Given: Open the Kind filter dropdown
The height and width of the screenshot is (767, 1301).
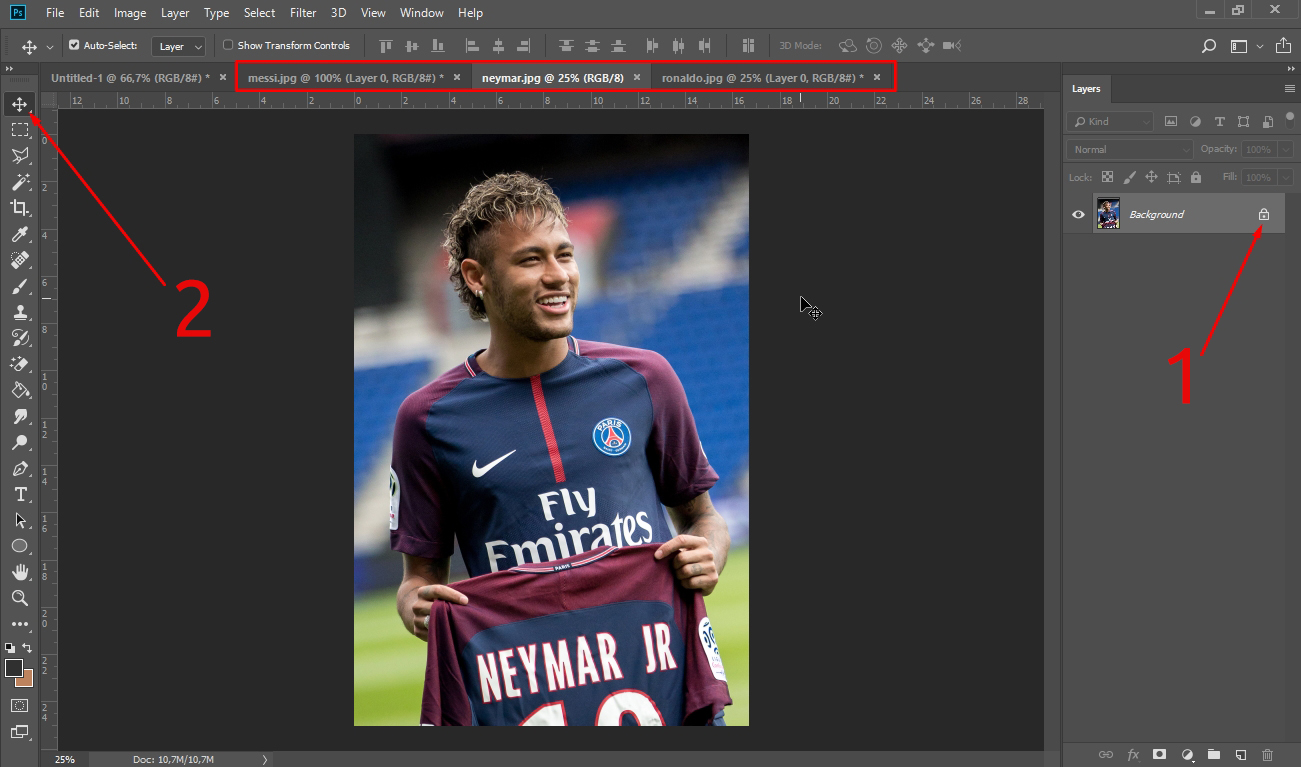Looking at the screenshot, I should (x=1109, y=121).
